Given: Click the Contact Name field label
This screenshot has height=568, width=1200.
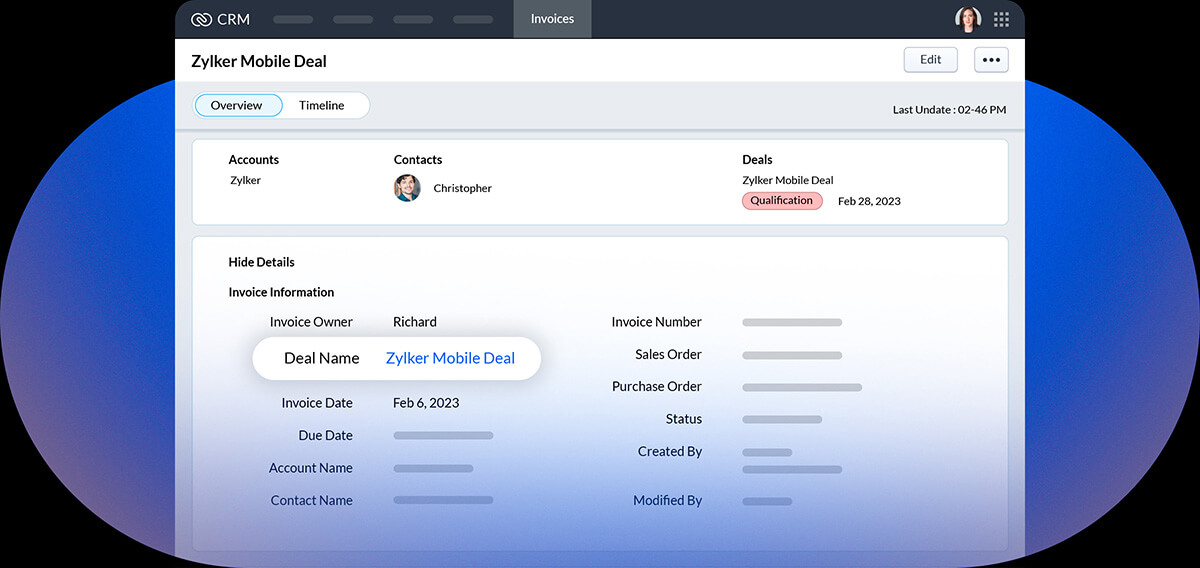Looking at the screenshot, I should click(x=312, y=500).
